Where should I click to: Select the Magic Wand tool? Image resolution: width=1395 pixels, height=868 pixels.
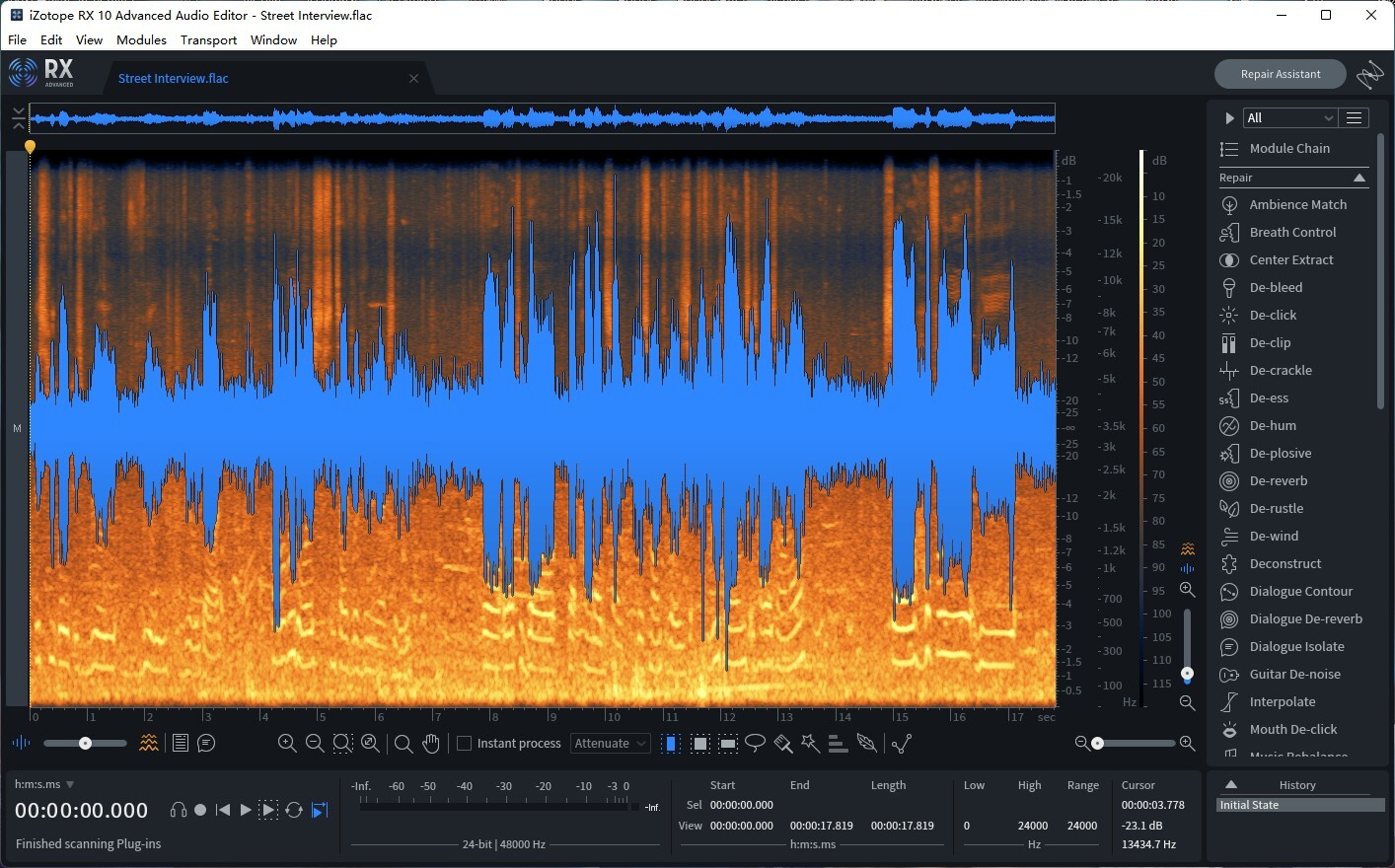click(810, 743)
